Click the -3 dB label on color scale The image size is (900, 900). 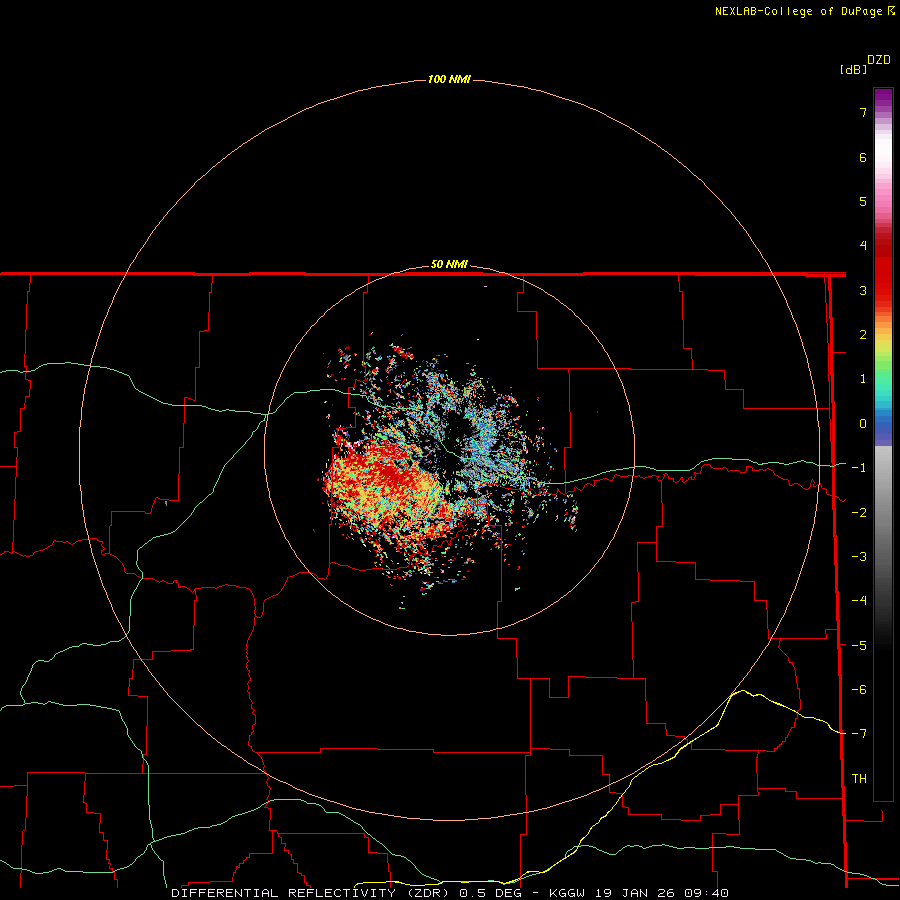pyautogui.click(x=859, y=557)
